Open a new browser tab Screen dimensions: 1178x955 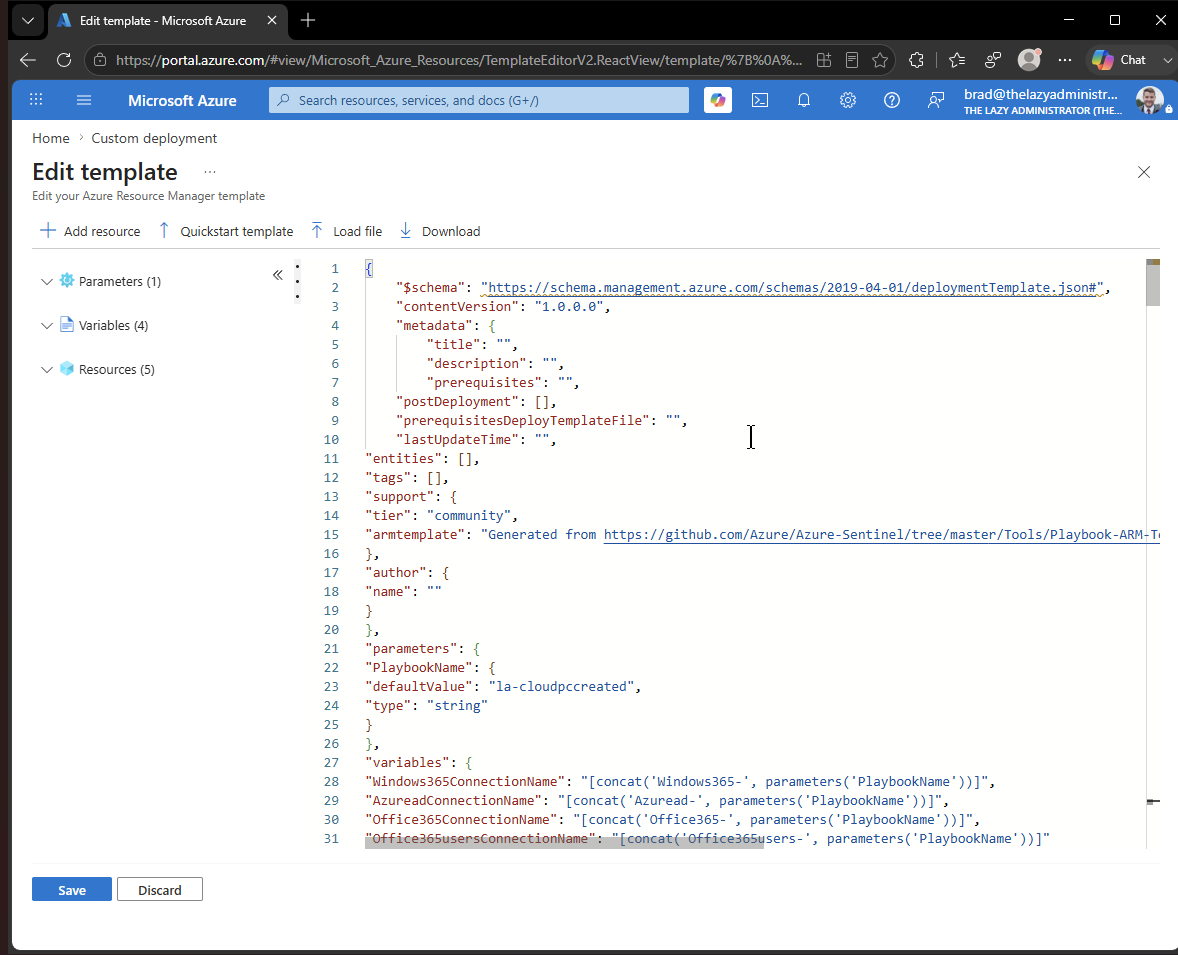pos(308,20)
